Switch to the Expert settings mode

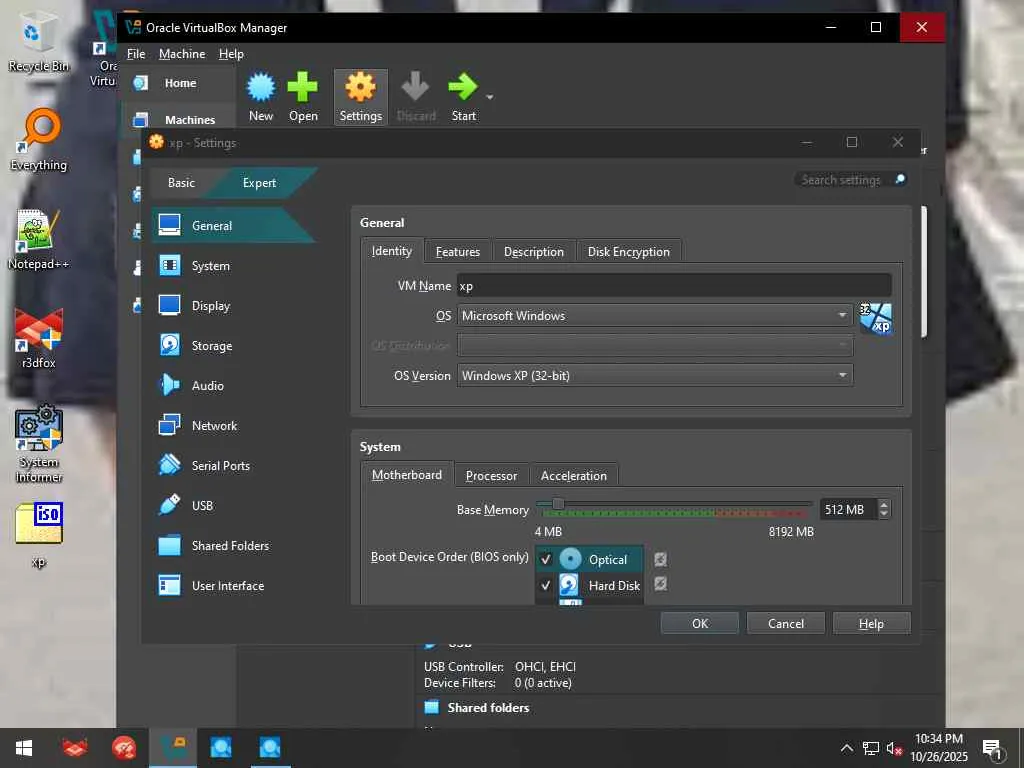[259, 183]
